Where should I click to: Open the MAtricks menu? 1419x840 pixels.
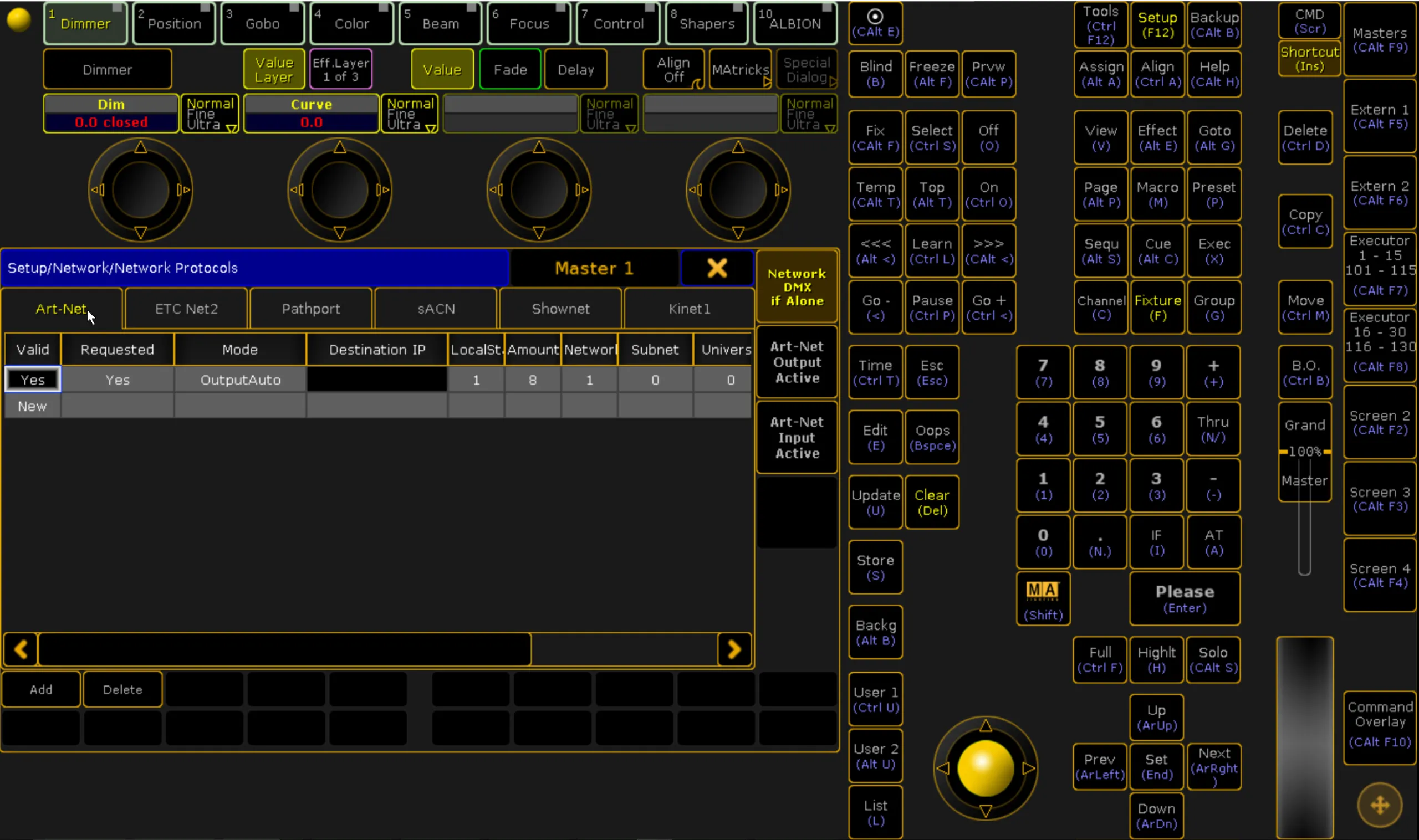741,70
